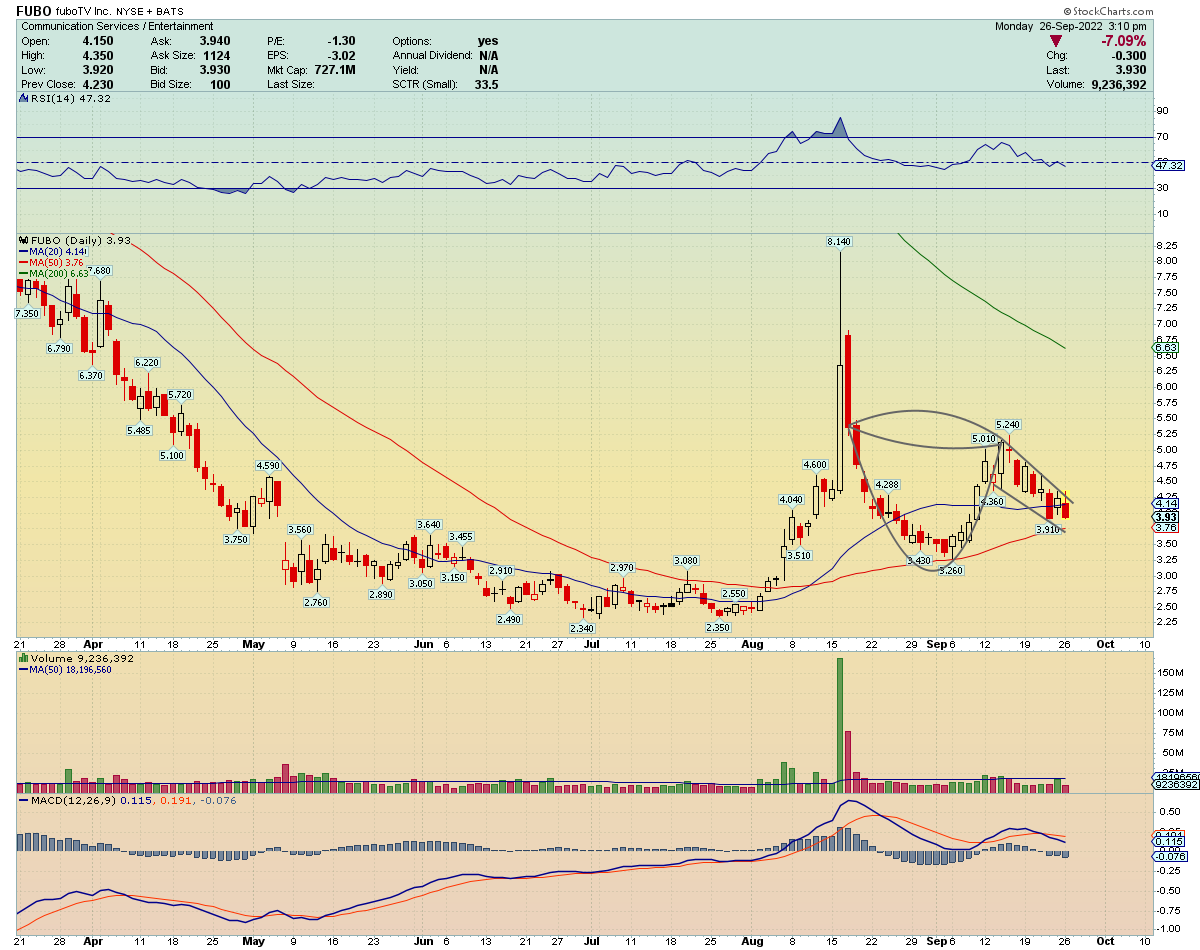Click the long 8.140 spike candlestick

(x=840, y=372)
